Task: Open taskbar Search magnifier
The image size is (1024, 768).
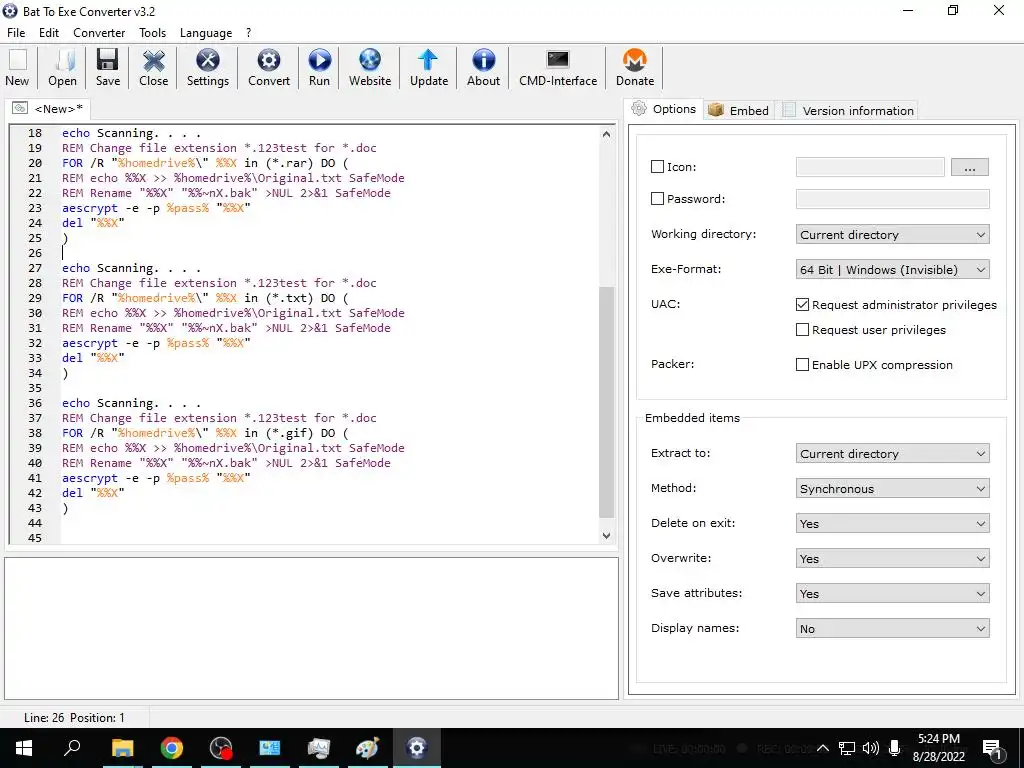Action: tap(72, 748)
